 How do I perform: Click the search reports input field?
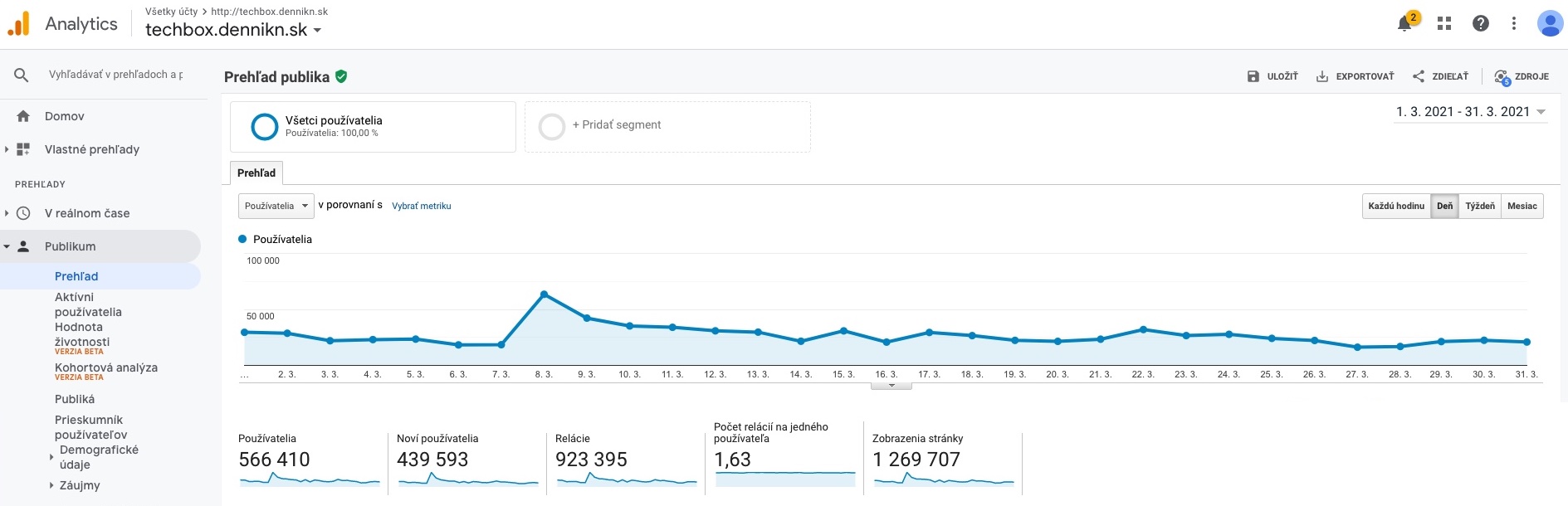coord(116,75)
